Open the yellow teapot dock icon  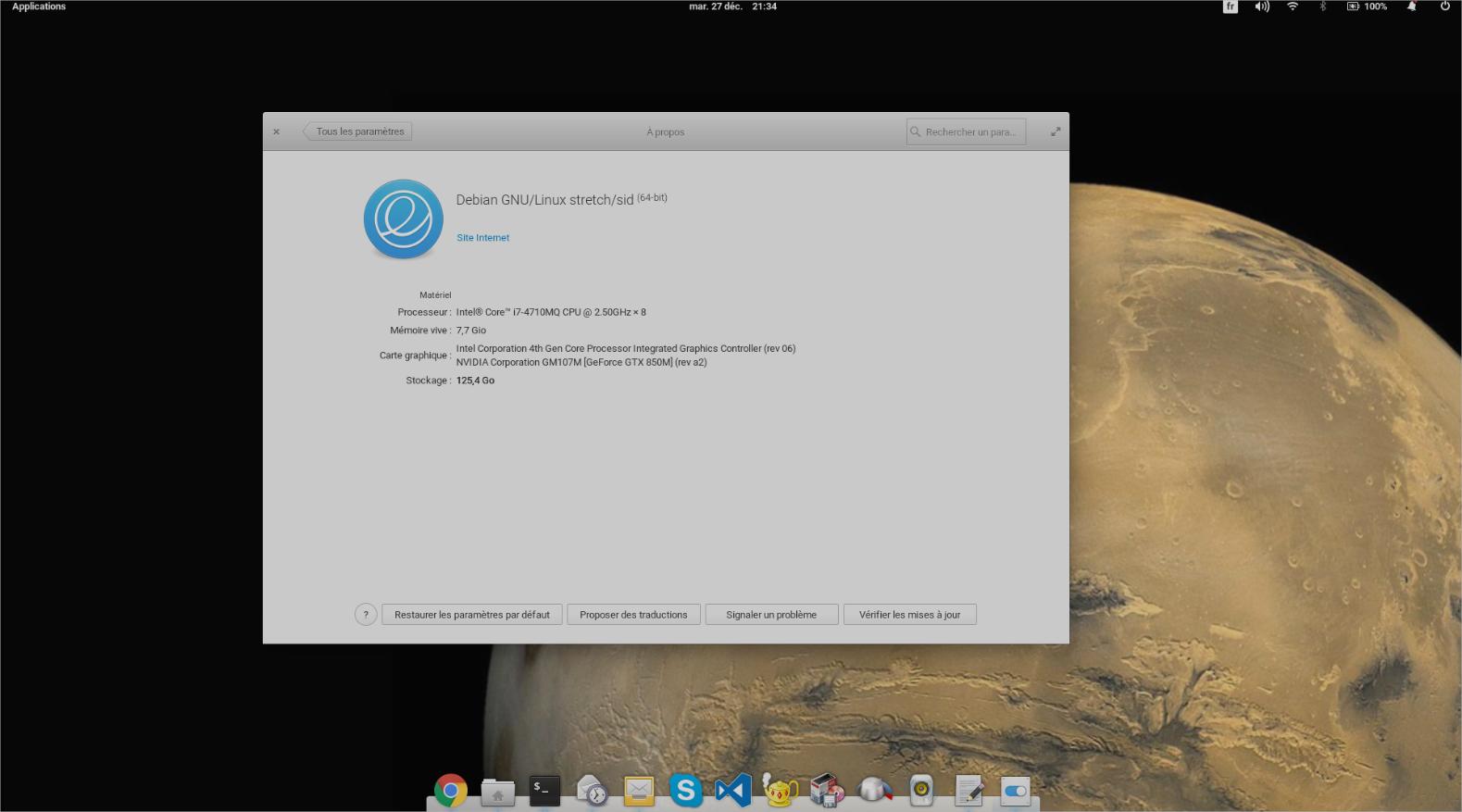tap(781, 790)
